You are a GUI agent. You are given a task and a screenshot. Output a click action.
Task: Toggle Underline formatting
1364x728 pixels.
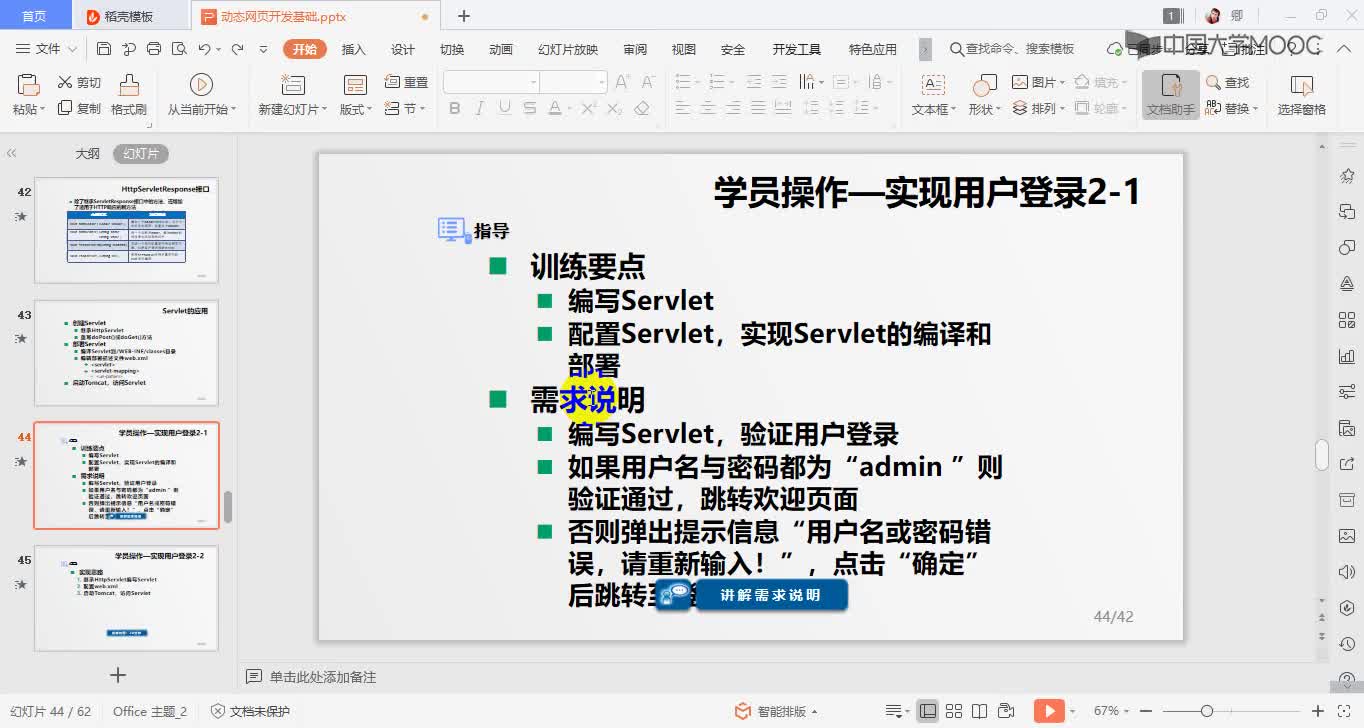(504, 108)
